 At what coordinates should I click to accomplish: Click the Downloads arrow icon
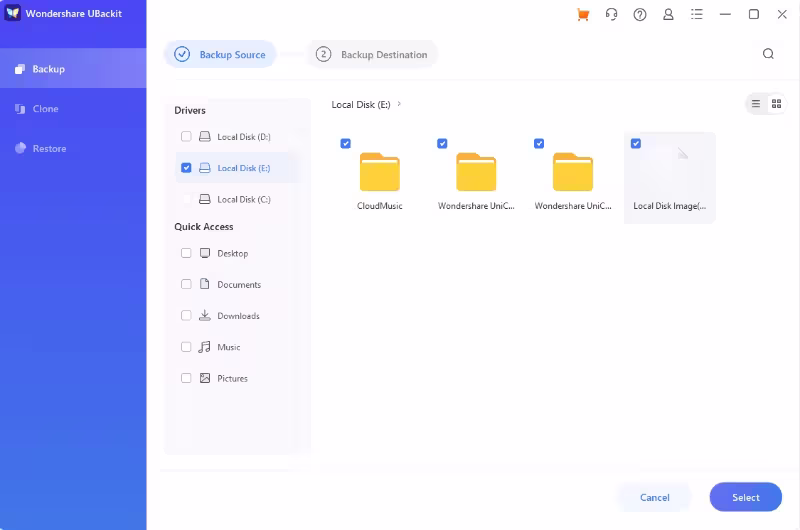205,315
